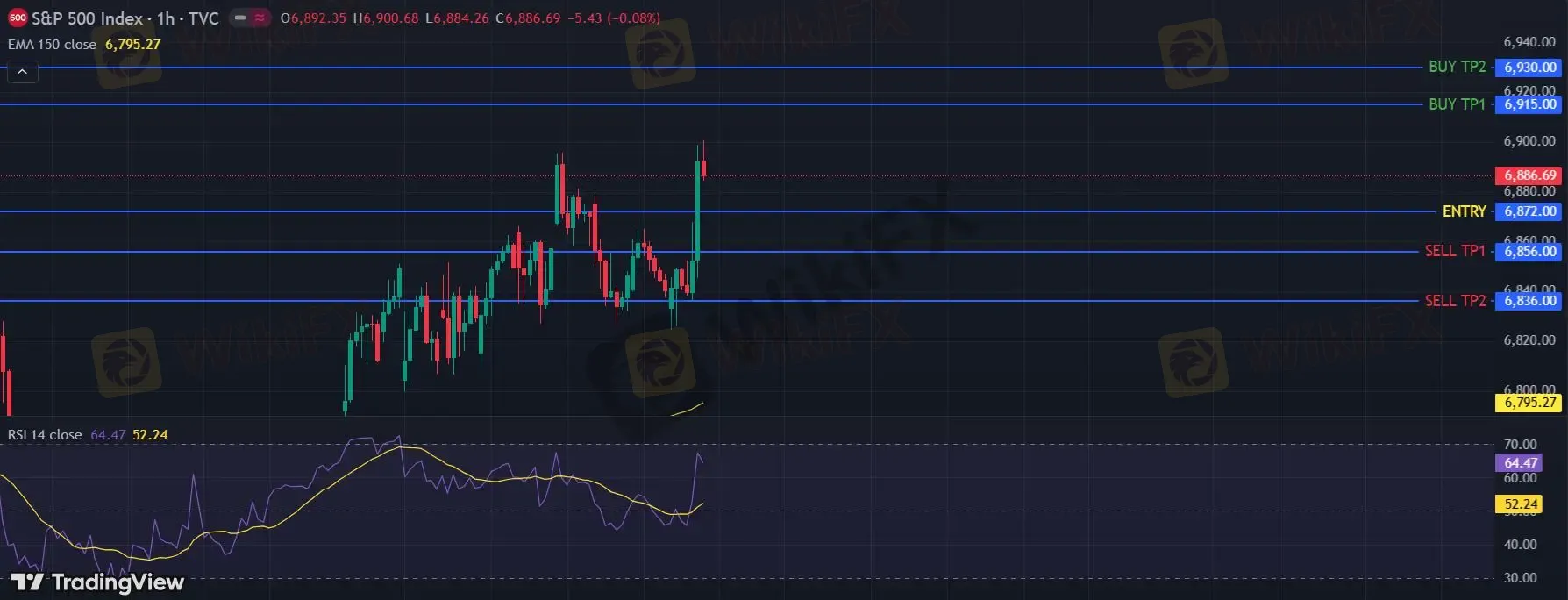Click the H6,900.68 high value

coord(386,18)
